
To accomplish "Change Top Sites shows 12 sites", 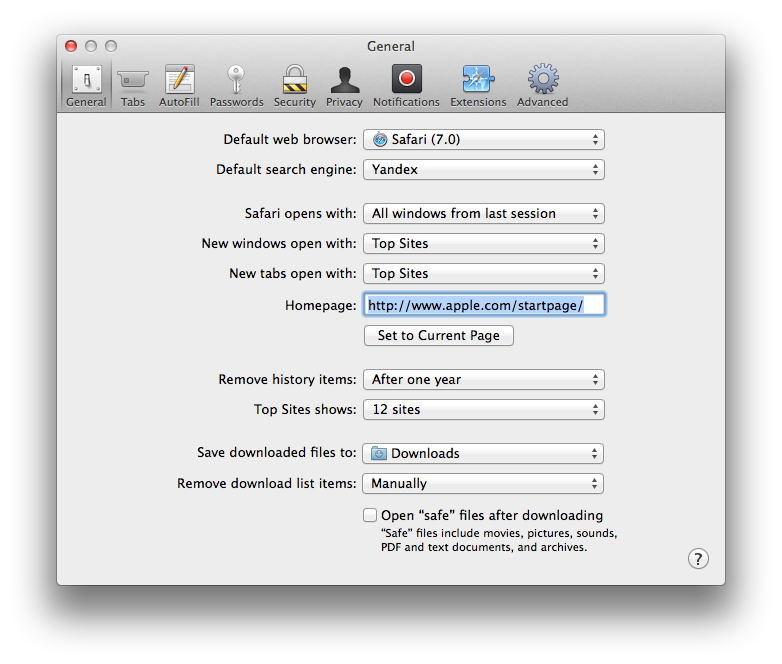I will pos(484,410).
